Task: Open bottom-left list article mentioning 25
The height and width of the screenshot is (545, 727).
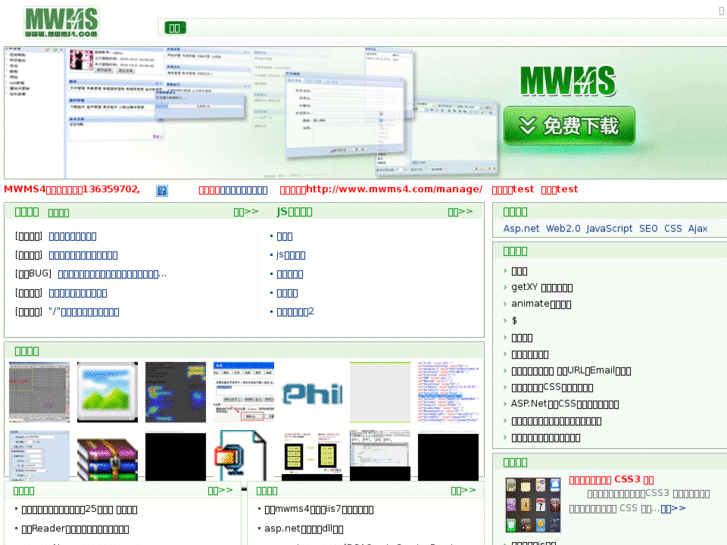Action: pos(79,509)
